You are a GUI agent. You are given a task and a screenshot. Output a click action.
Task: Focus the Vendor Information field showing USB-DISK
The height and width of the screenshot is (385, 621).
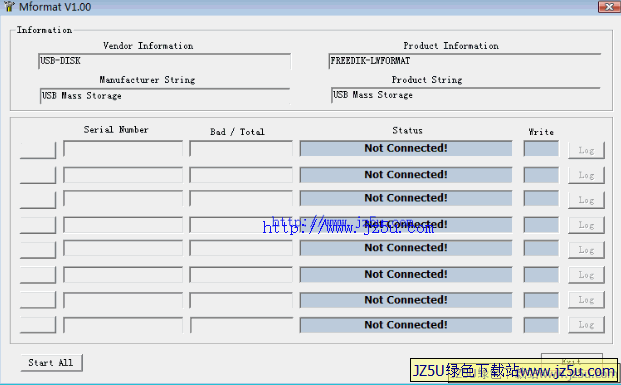[165, 61]
